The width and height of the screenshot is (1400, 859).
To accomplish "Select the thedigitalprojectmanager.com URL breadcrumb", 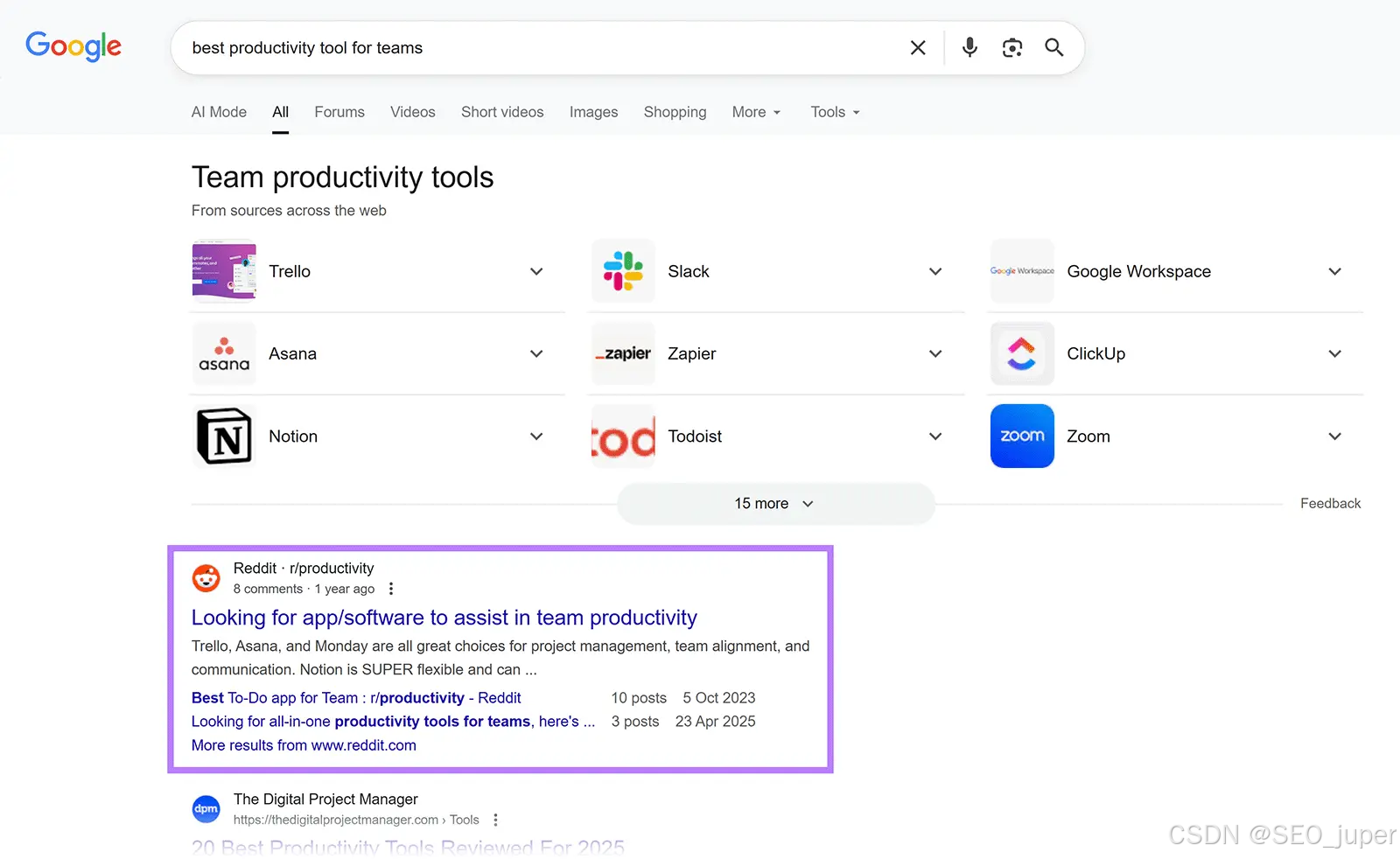I will [356, 821].
